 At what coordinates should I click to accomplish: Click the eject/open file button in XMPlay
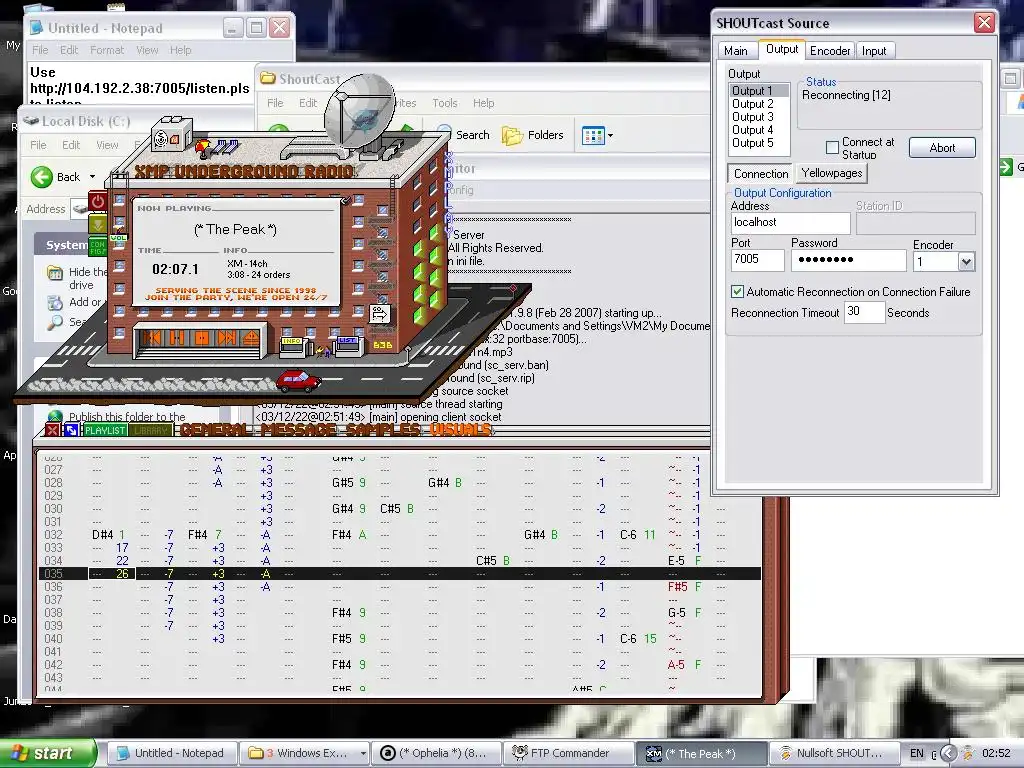click(x=251, y=338)
